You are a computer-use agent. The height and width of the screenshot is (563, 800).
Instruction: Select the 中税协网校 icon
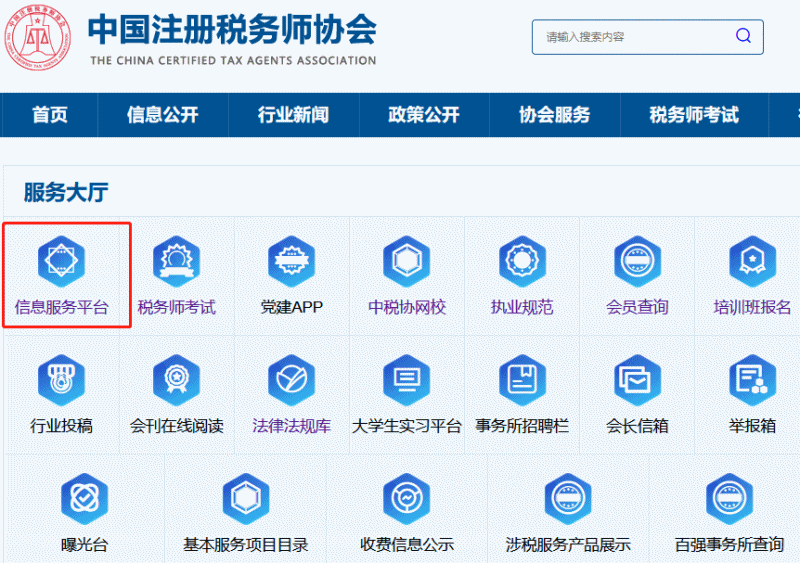tap(406, 262)
